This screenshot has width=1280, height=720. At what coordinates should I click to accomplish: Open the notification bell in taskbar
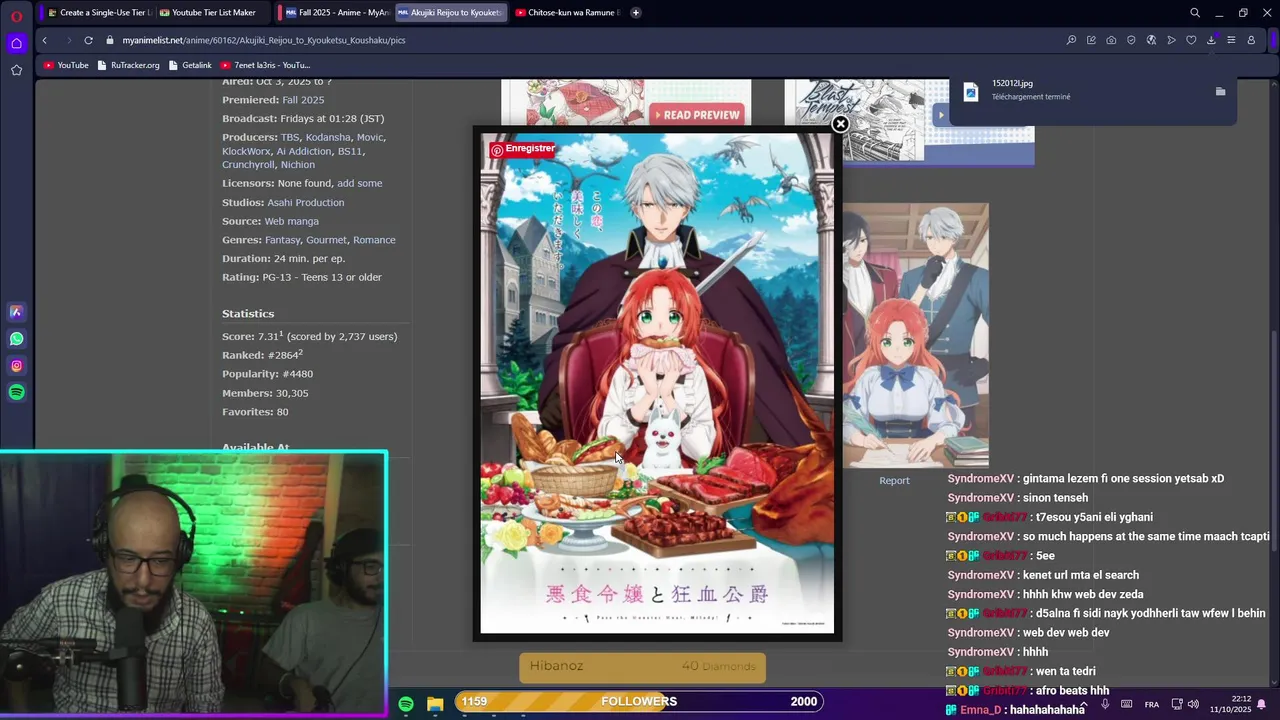(x=1261, y=704)
